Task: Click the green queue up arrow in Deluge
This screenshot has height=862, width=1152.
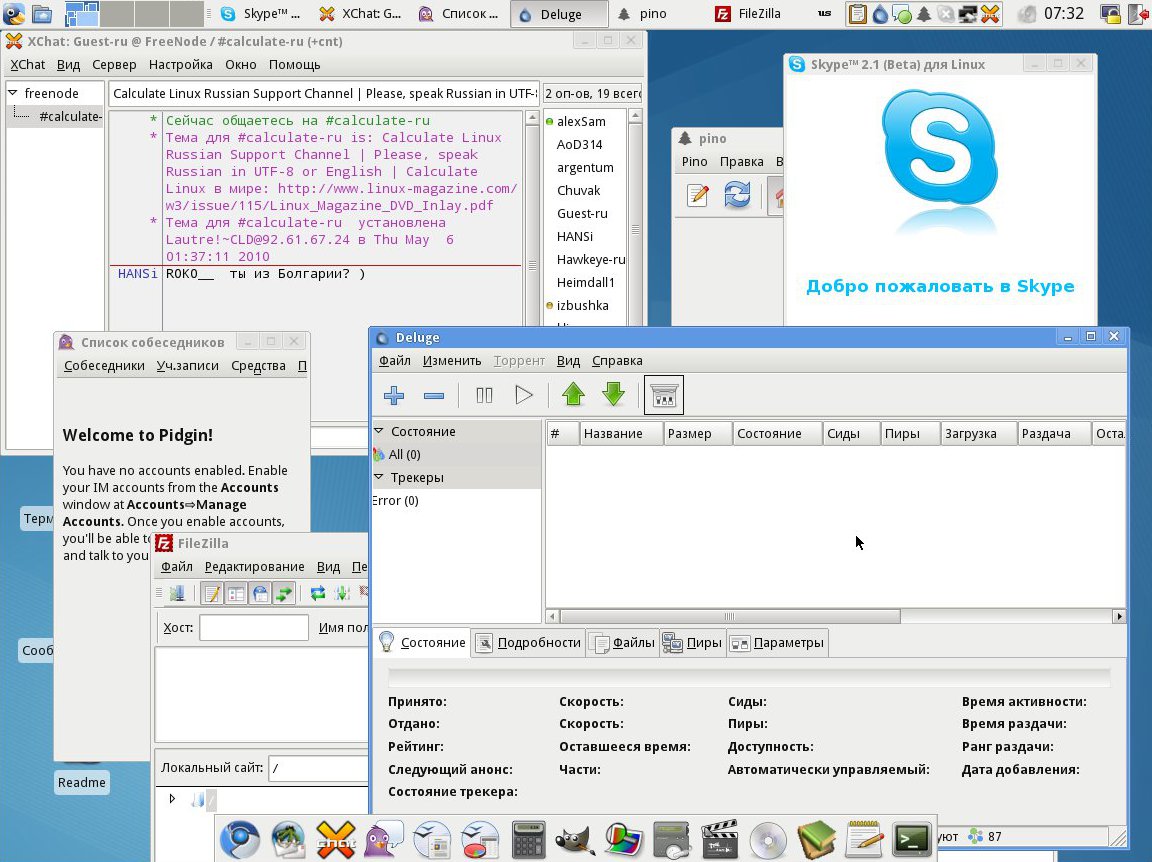Action: point(573,395)
